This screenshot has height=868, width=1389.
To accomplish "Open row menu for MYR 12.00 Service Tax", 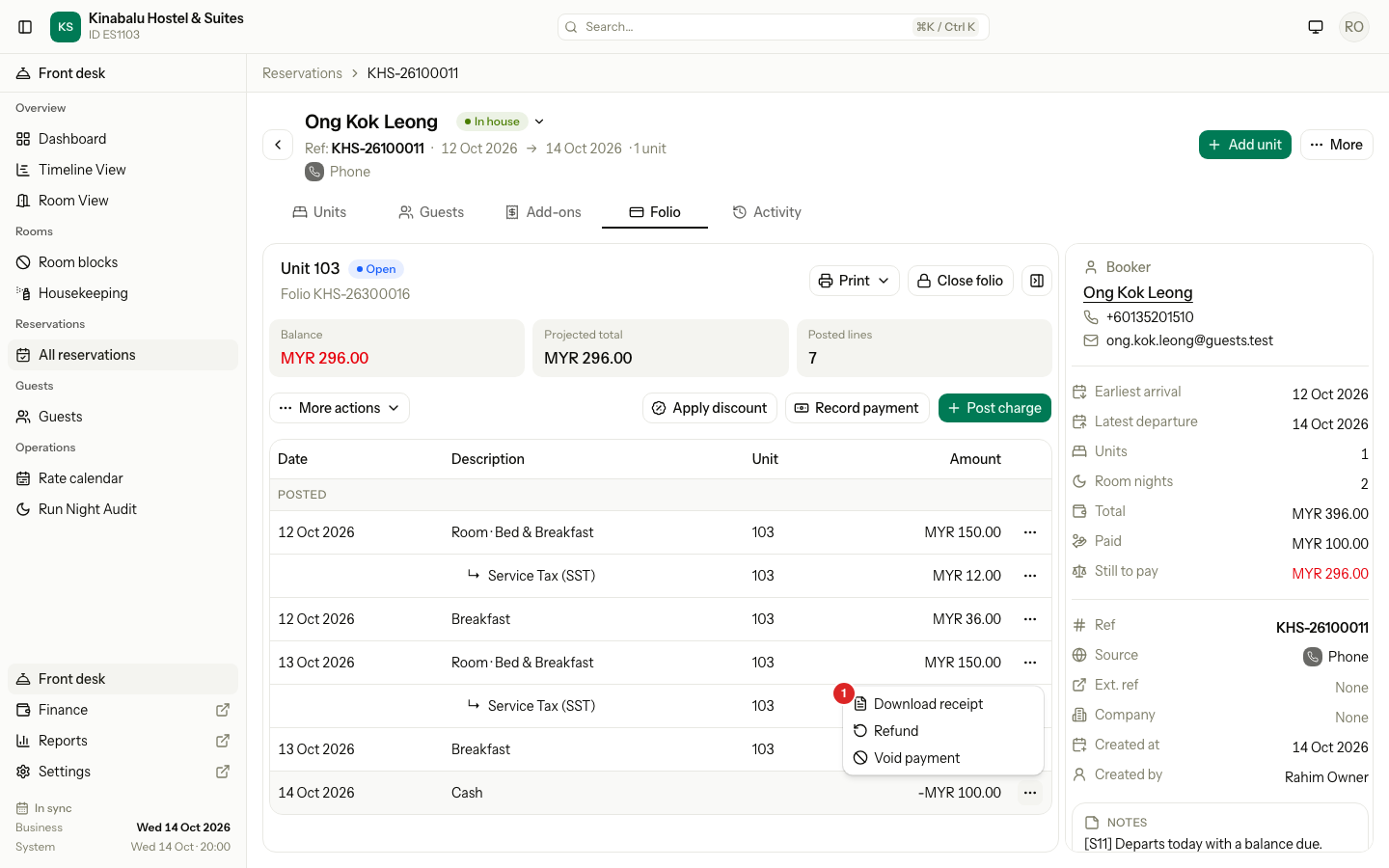I will (x=1030, y=576).
